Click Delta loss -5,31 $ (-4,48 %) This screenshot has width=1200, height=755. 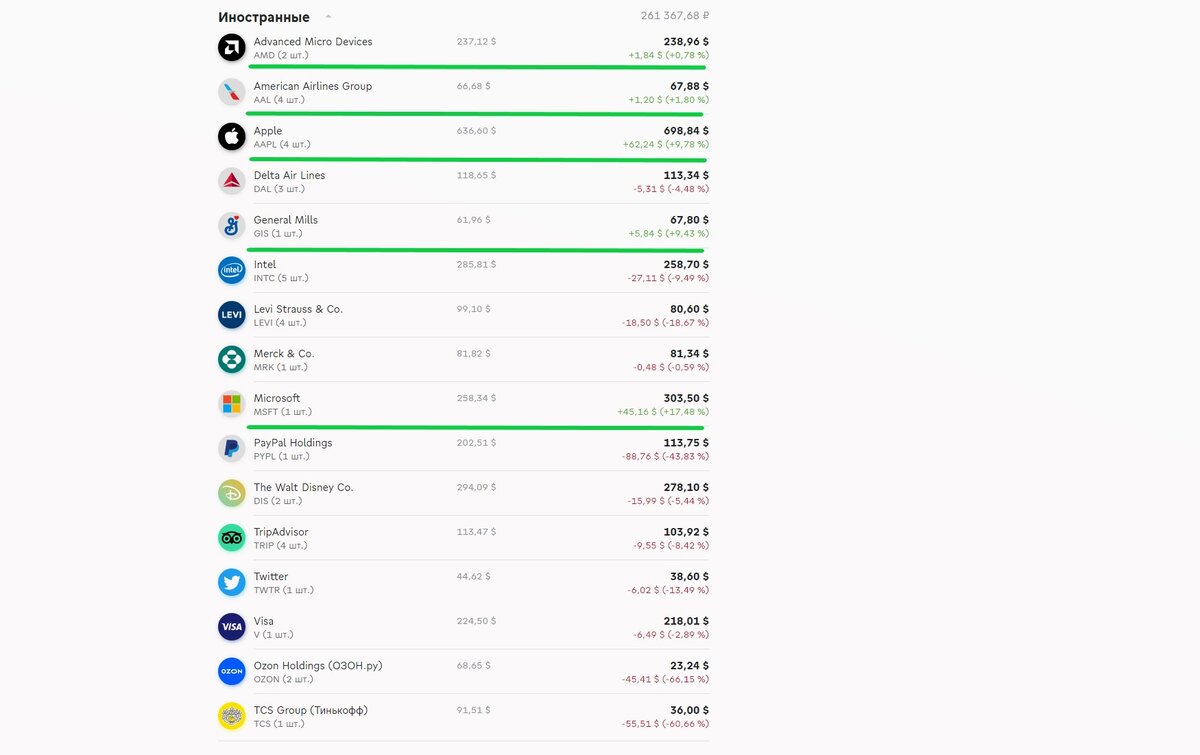(x=671, y=189)
